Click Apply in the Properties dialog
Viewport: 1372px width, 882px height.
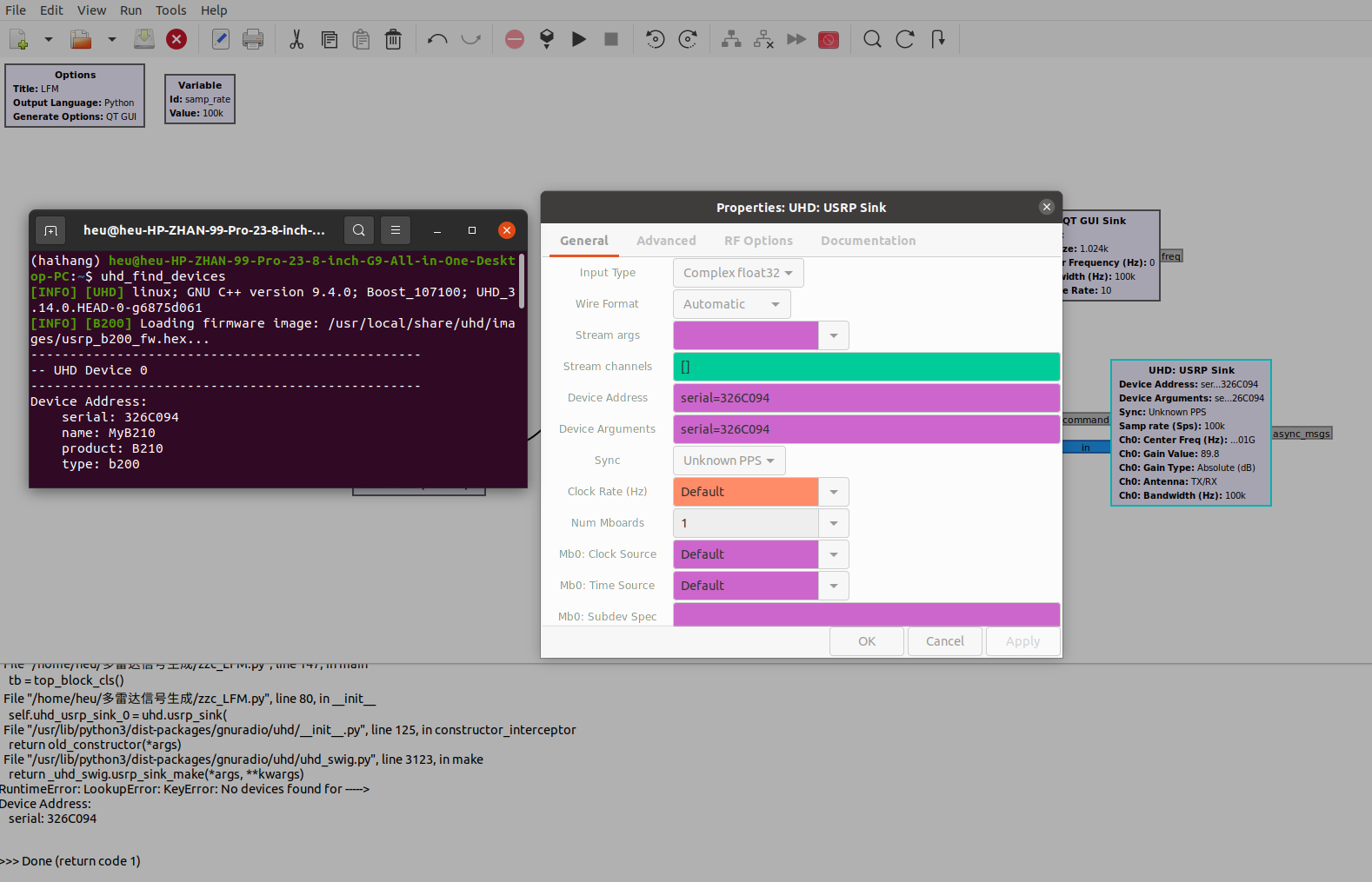click(x=1022, y=641)
